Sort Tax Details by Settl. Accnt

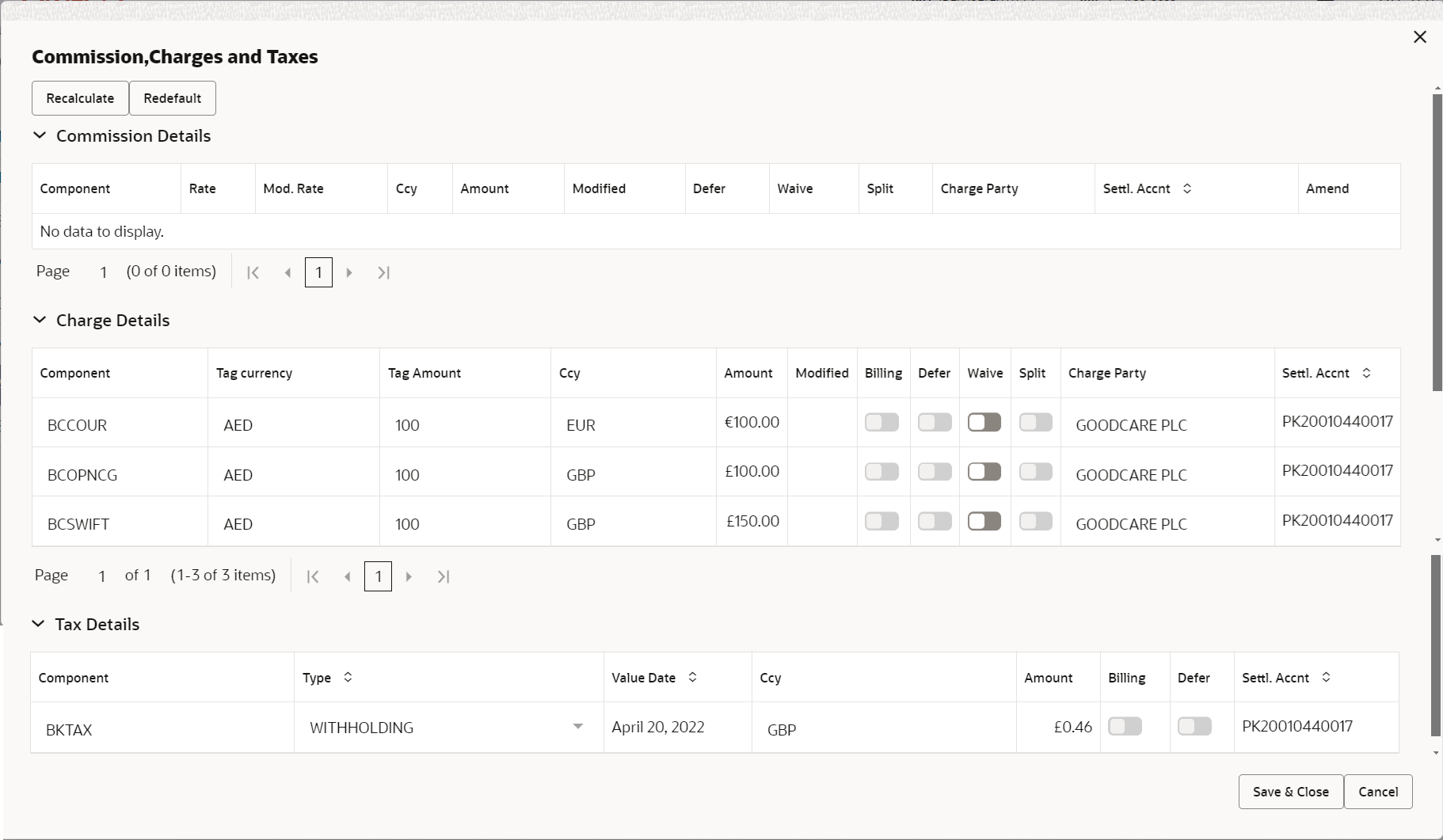(1327, 677)
